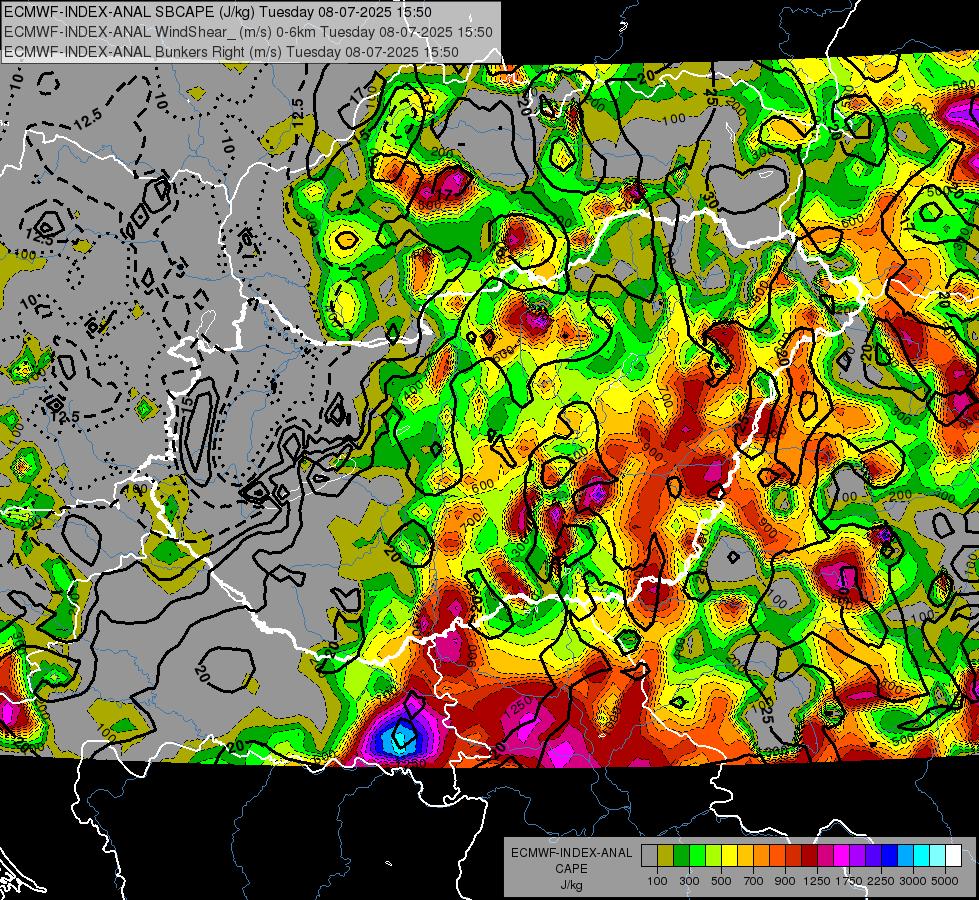Image resolution: width=979 pixels, height=900 pixels.
Task: Select the bright magenta legend swatch
Action: pos(842,856)
